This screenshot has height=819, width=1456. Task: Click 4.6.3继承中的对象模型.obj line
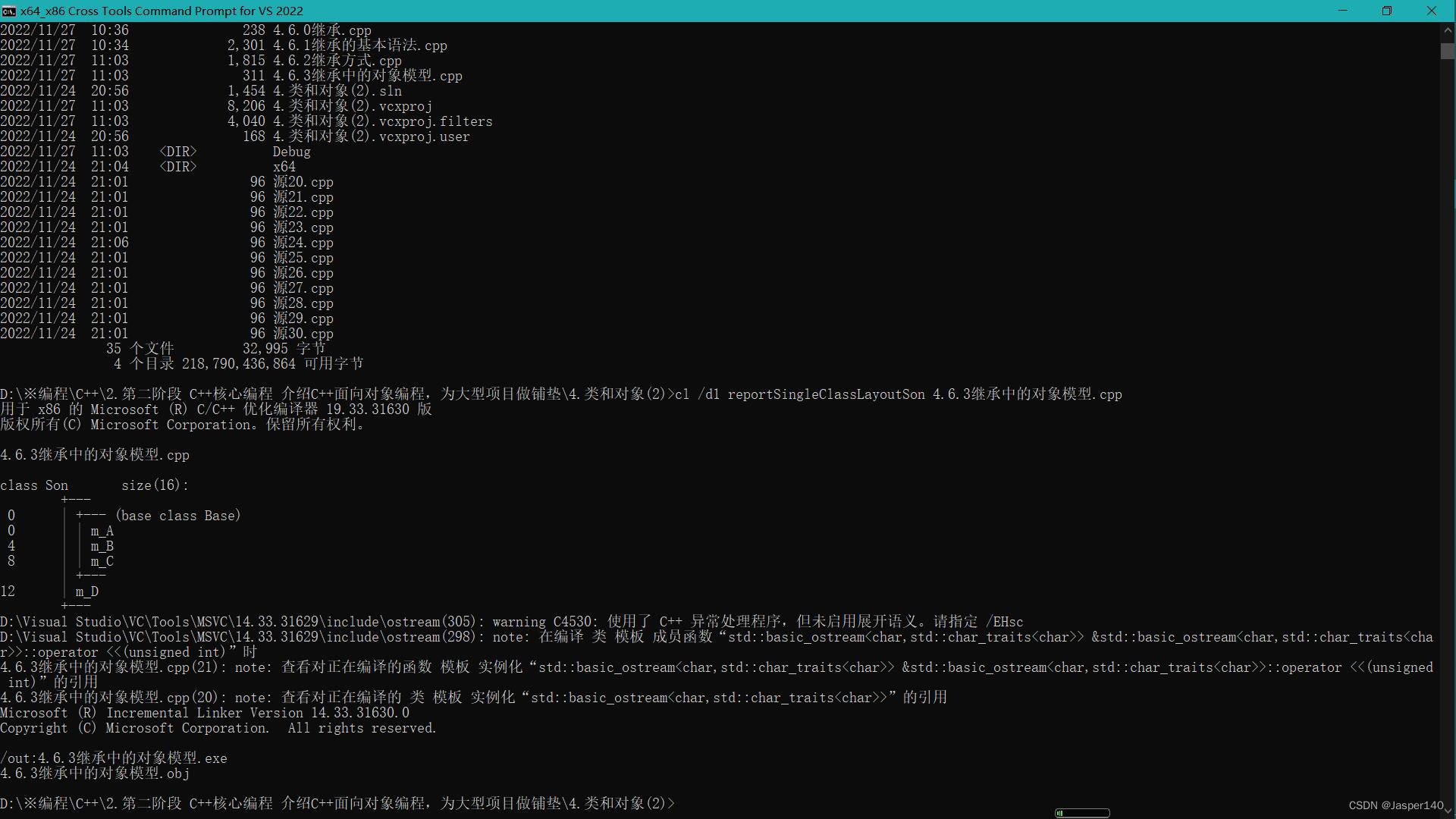95,773
